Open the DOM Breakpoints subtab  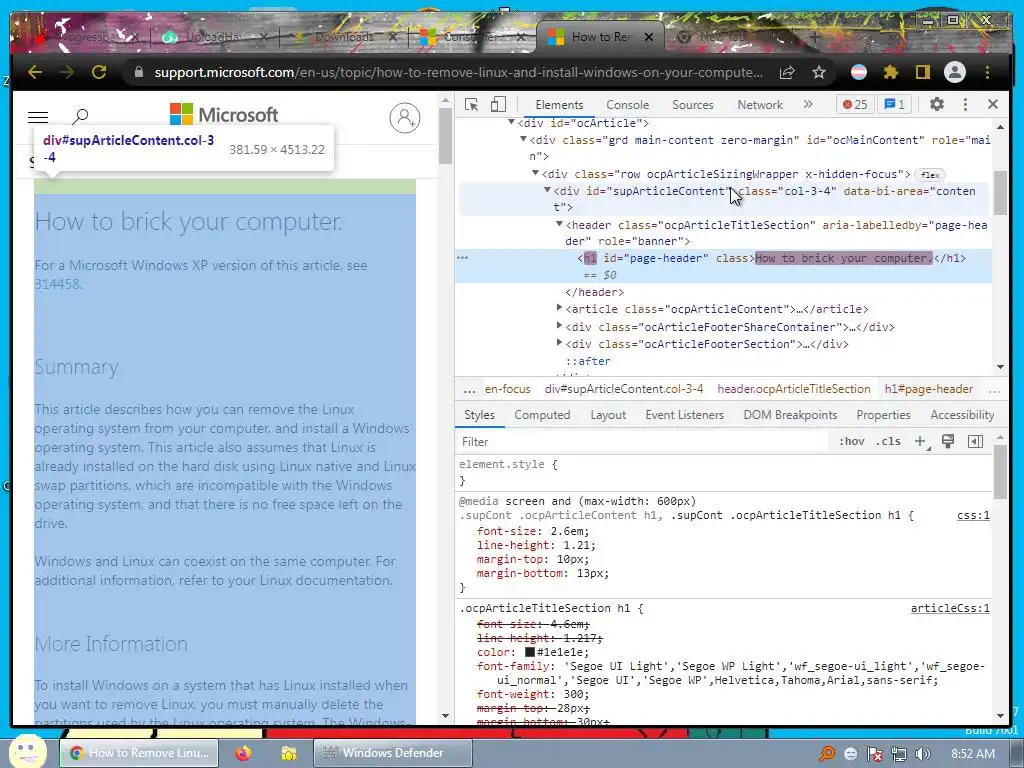[x=790, y=415]
